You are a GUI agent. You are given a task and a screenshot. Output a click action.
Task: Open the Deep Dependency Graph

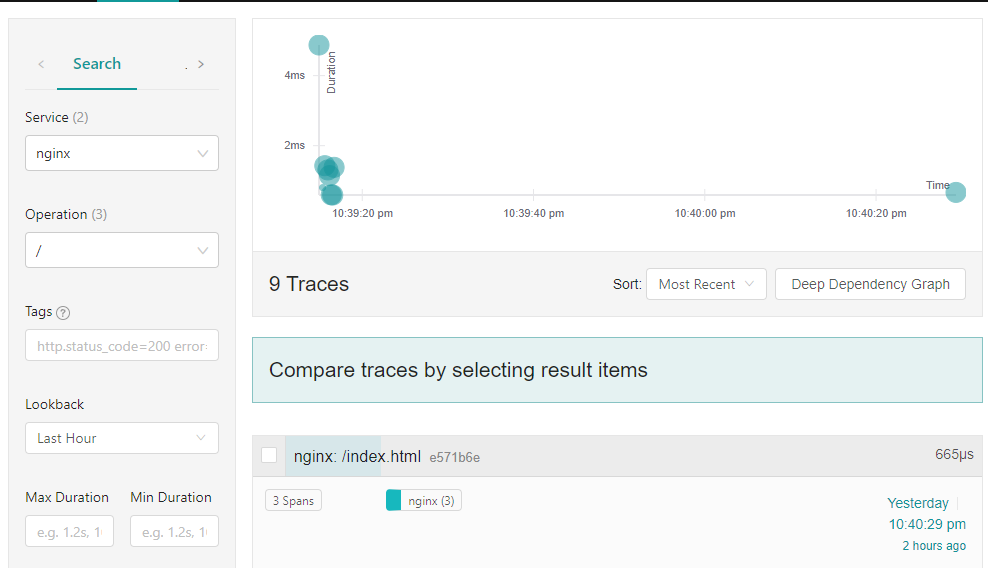click(x=870, y=284)
